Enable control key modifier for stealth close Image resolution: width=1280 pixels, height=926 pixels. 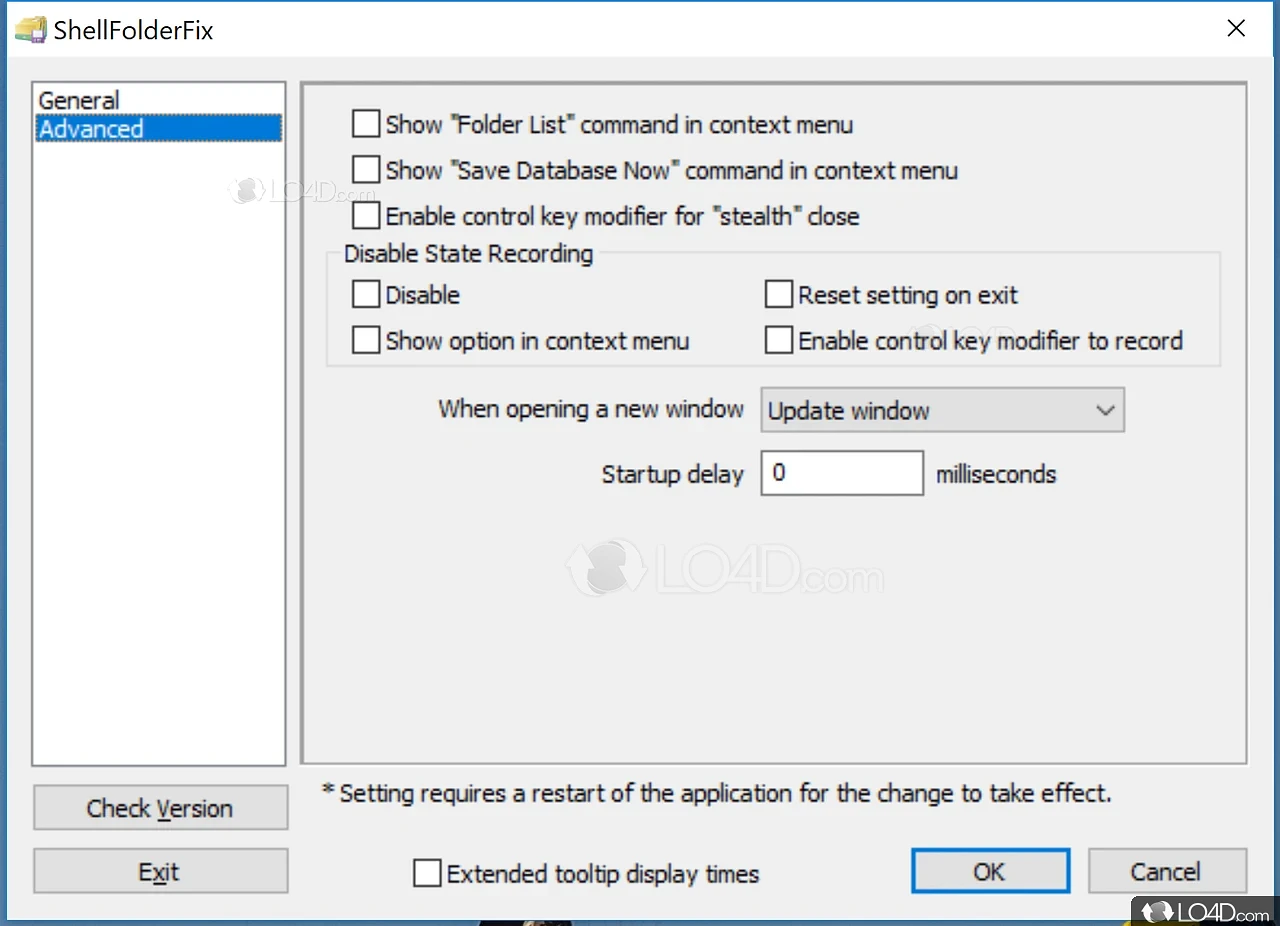click(x=367, y=217)
